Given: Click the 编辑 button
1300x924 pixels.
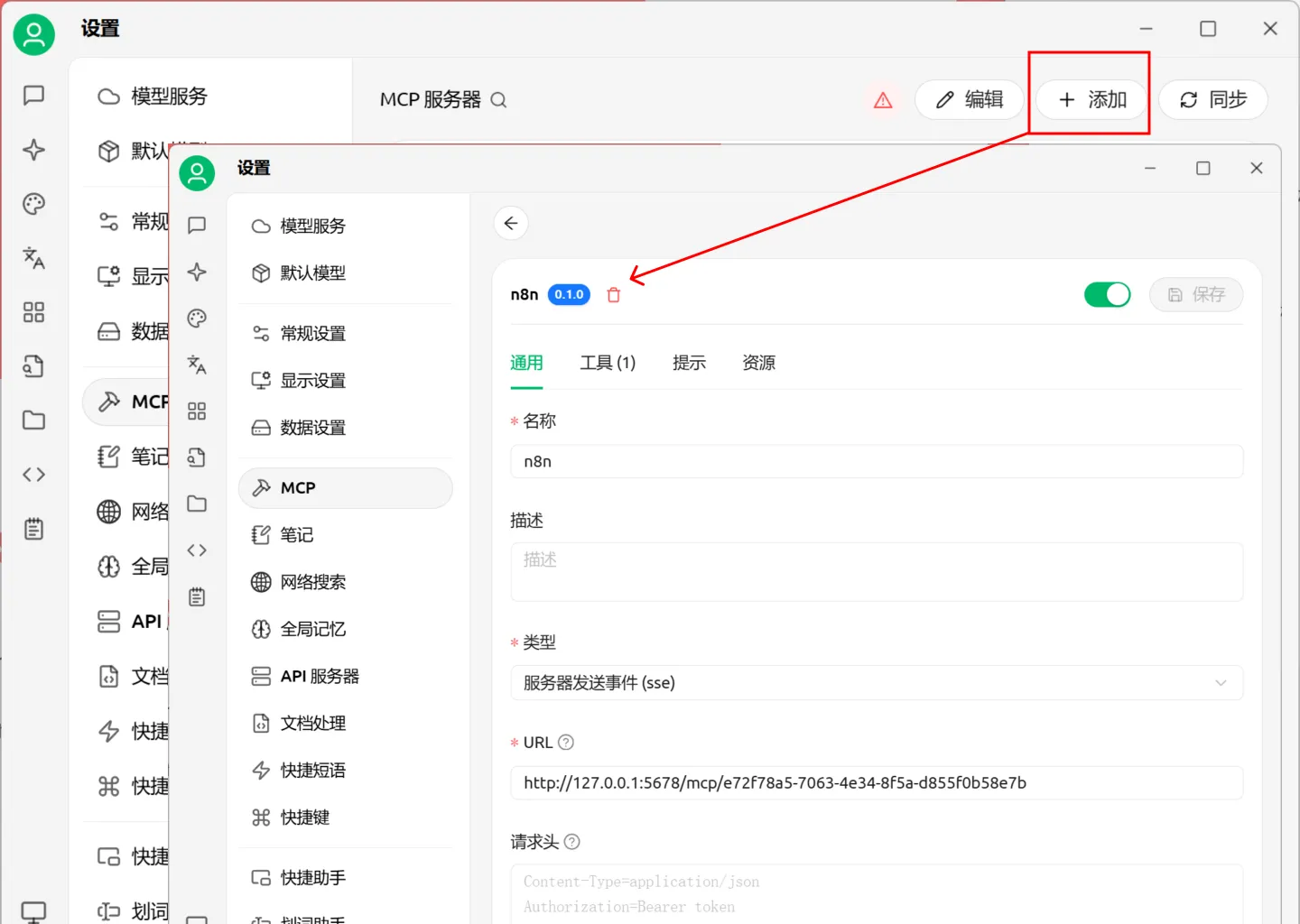Looking at the screenshot, I should [x=970, y=99].
